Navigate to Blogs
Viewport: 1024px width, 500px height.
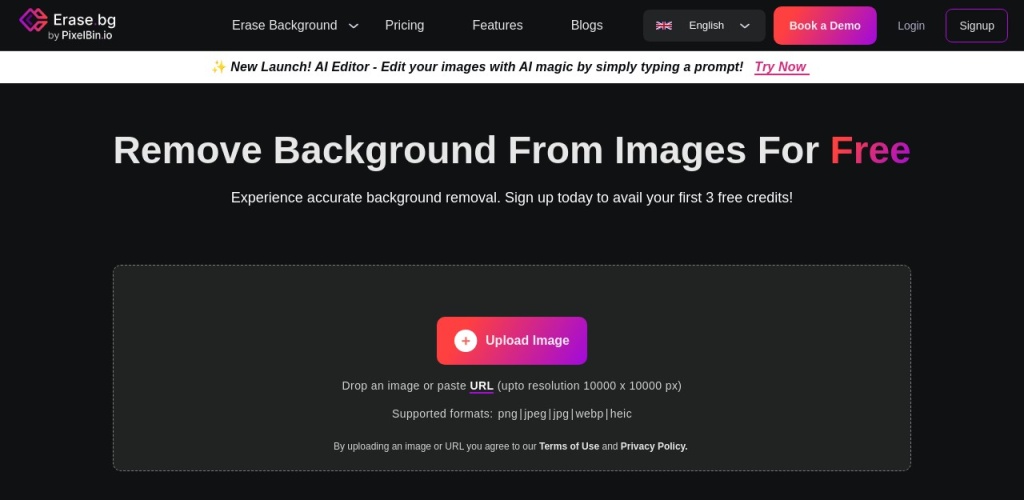(x=586, y=25)
